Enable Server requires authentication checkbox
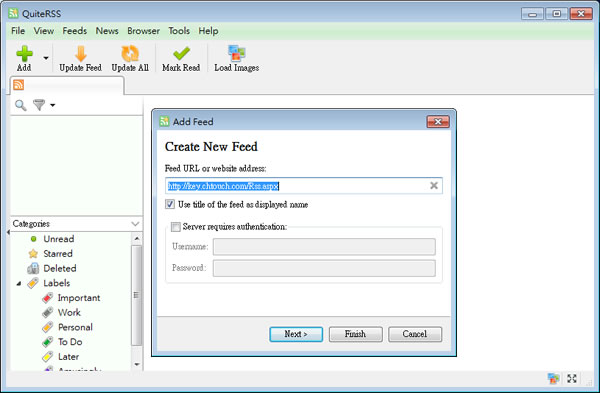The width and height of the screenshot is (600, 393). [x=176, y=227]
